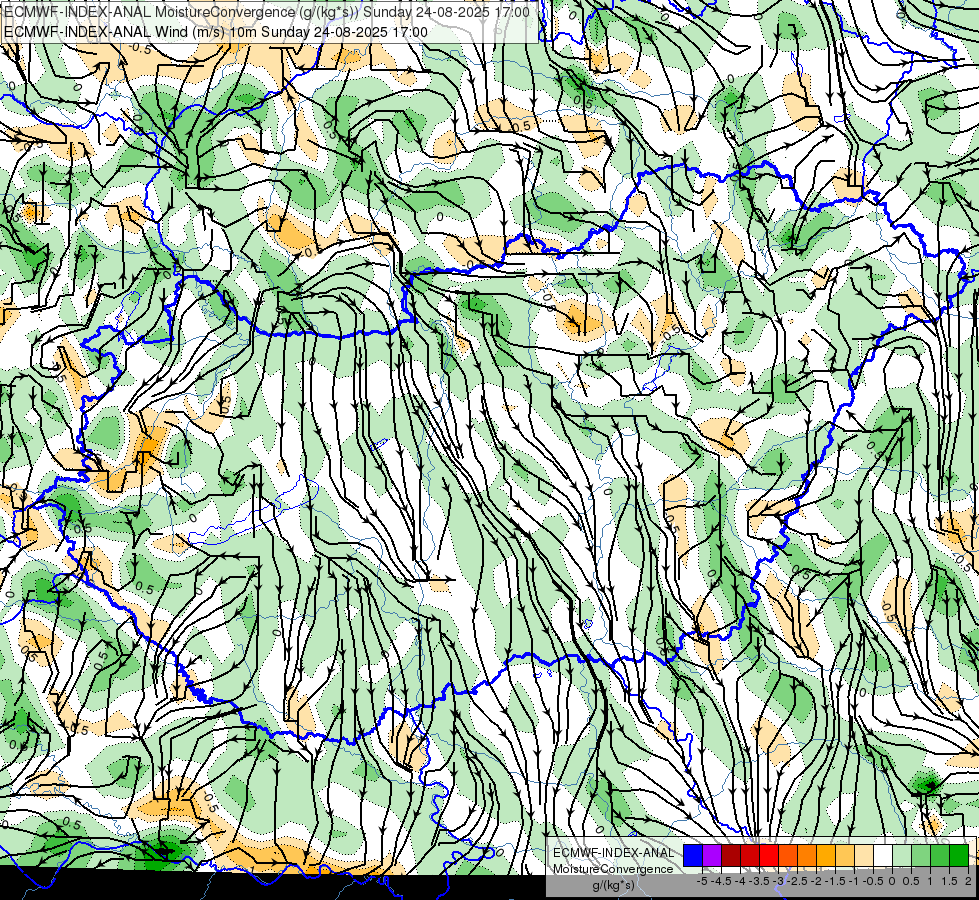The image size is (979, 900).
Task: Pick the bright red swatch, -3.5 to -3
Action: click(x=769, y=856)
